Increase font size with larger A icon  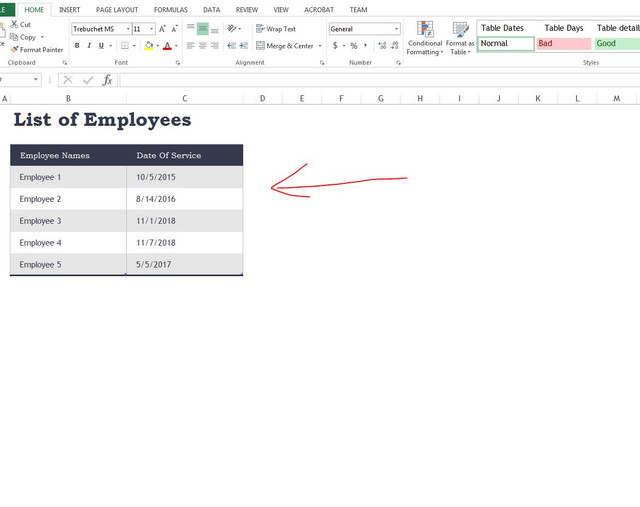162,29
